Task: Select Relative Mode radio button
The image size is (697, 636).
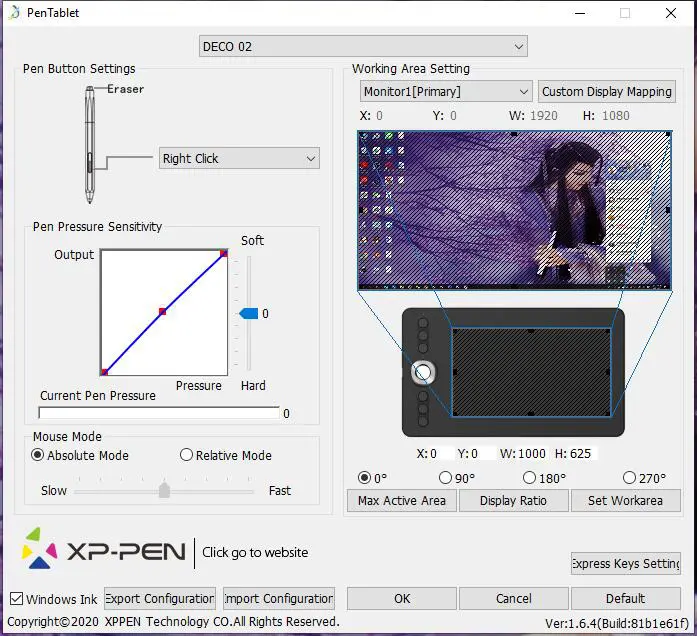Action: [186, 456]
